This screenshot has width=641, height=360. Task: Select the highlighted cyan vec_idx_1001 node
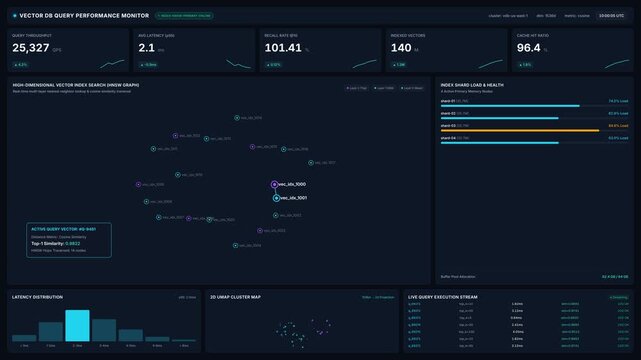[276, 198]
